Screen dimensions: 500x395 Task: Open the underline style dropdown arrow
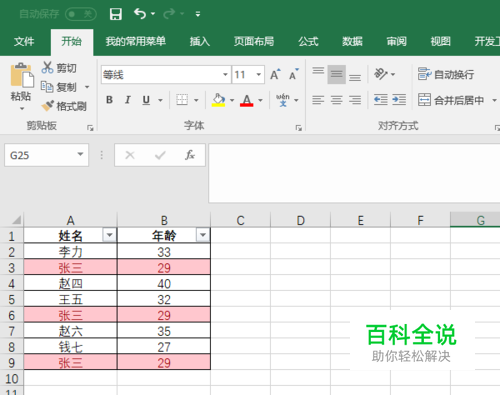coord(160,100)
